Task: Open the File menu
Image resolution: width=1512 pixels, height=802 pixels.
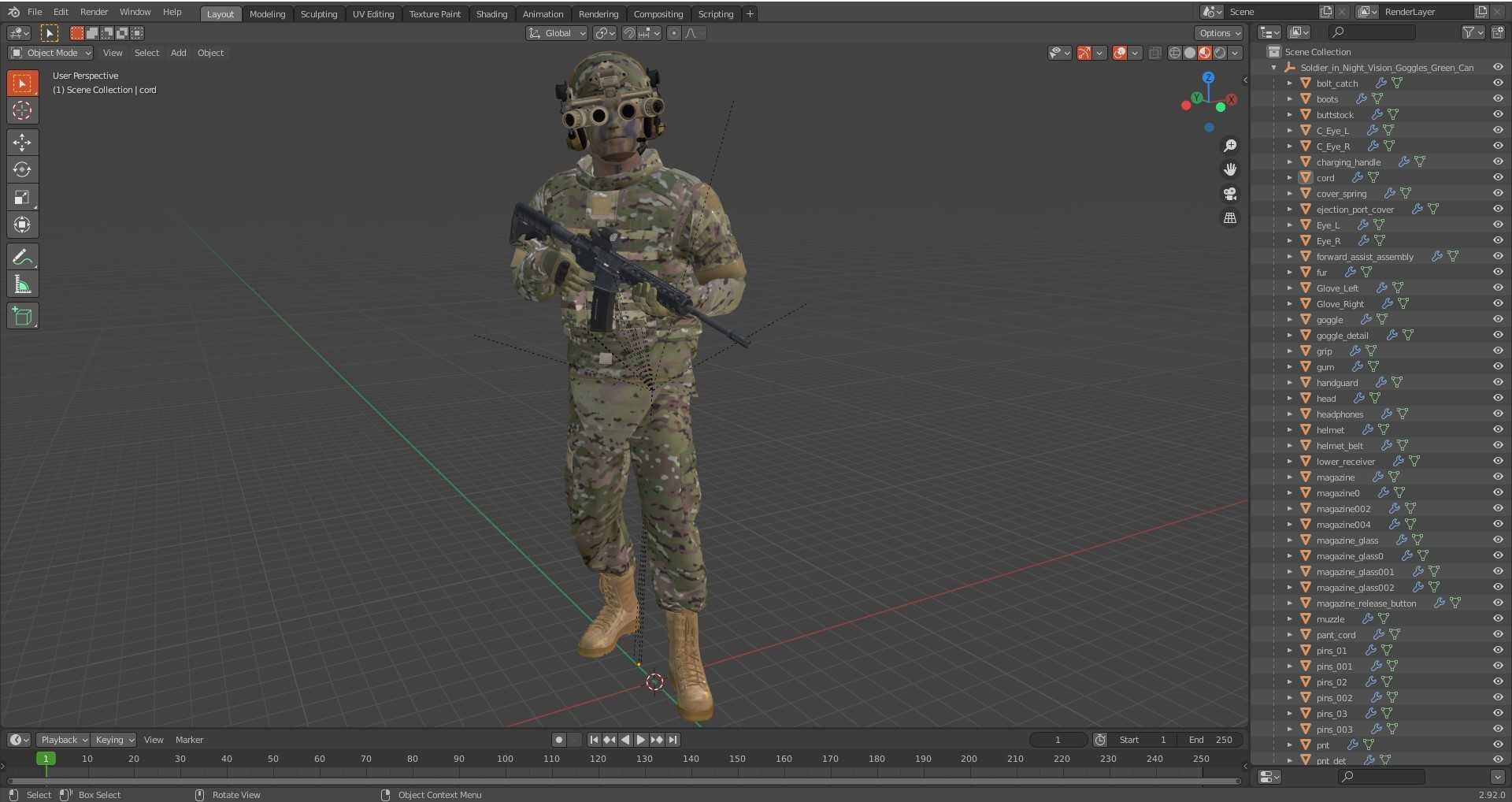Action: coord(35,12)
